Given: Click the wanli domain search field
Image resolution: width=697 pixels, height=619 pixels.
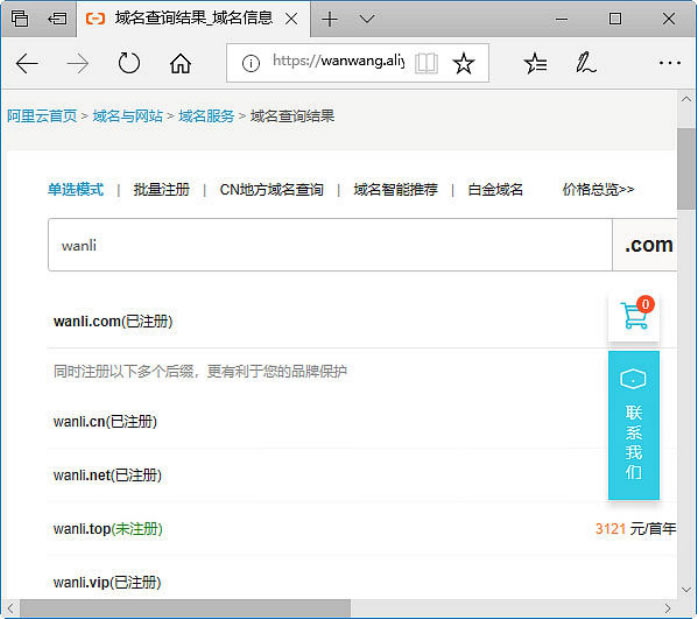Looking at the screenshot, I should (x=330, y=245).
